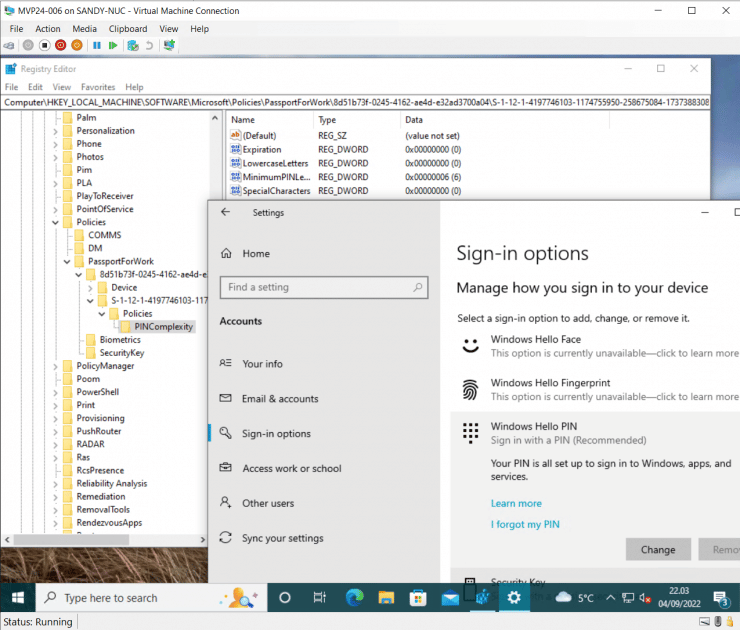The image size is (740, 630).
Task: Select the Biometrics registry key
Action: 120,340
